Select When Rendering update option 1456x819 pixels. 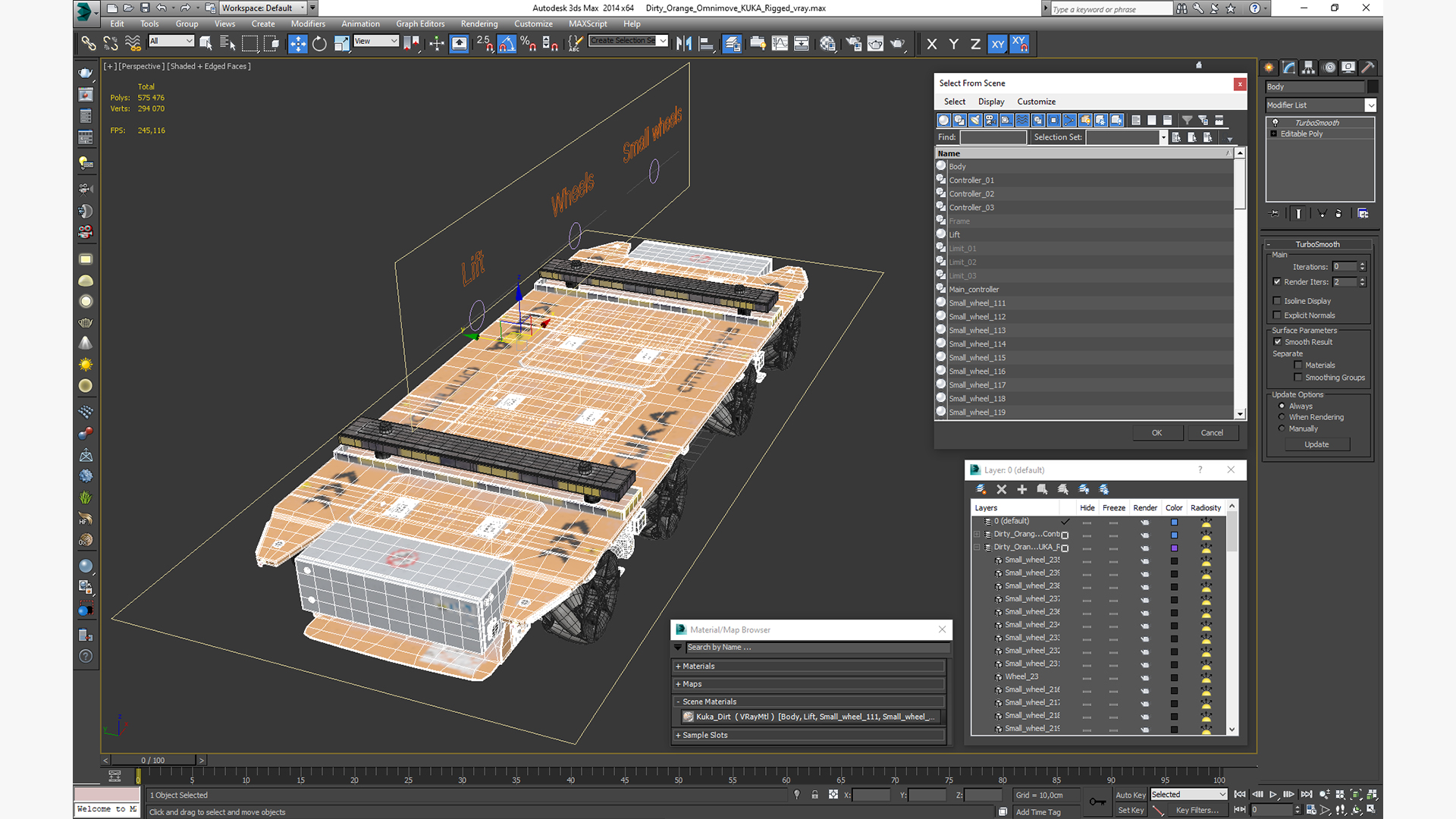pos(1282,417)
